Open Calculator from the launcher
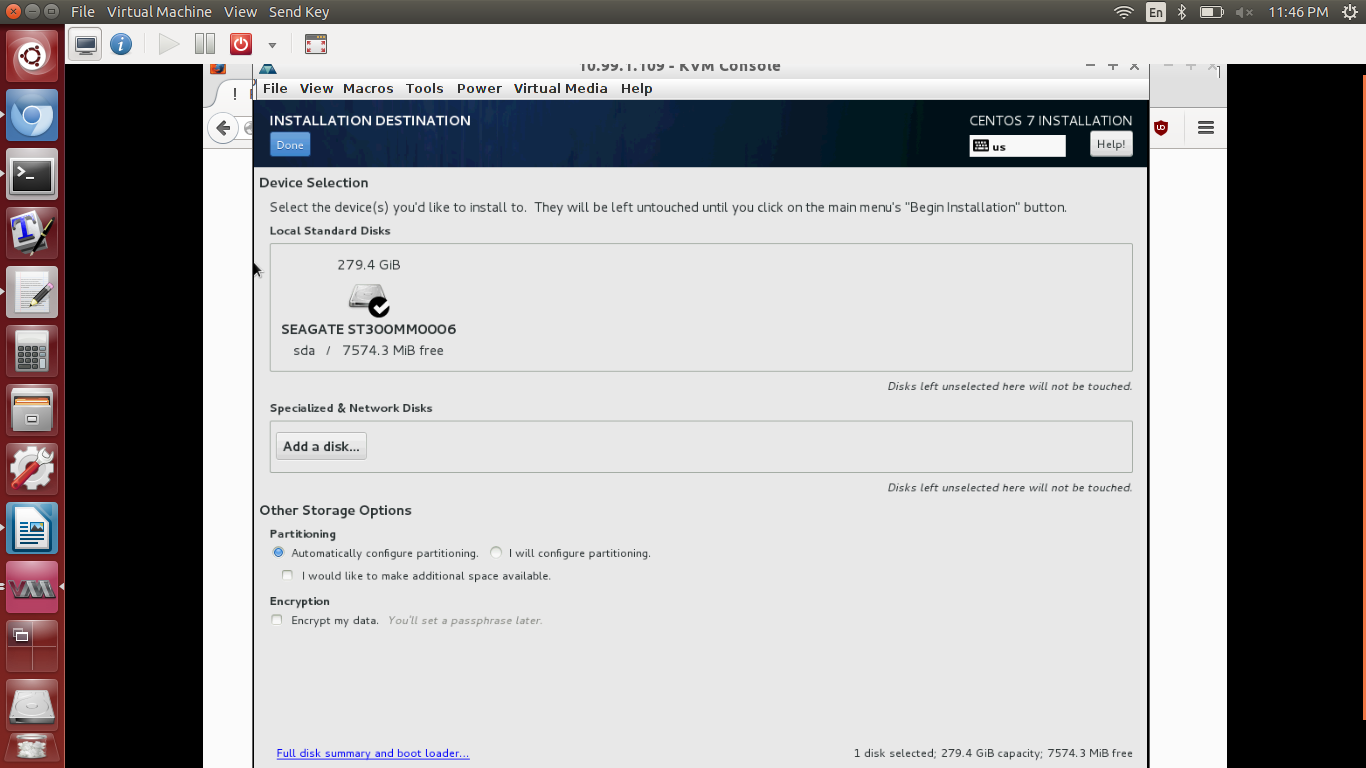1366x768 pixels. click(33, 351)
